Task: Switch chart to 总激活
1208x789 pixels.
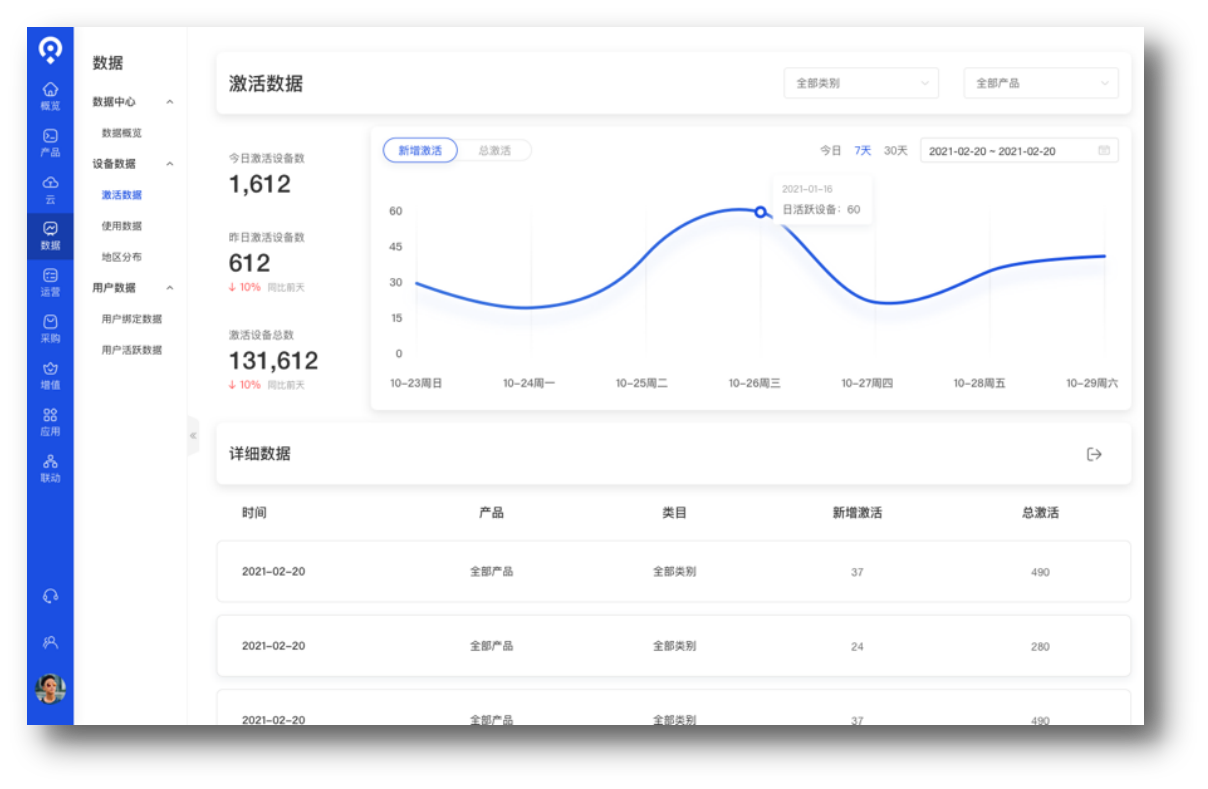Action: click(494, 151)
